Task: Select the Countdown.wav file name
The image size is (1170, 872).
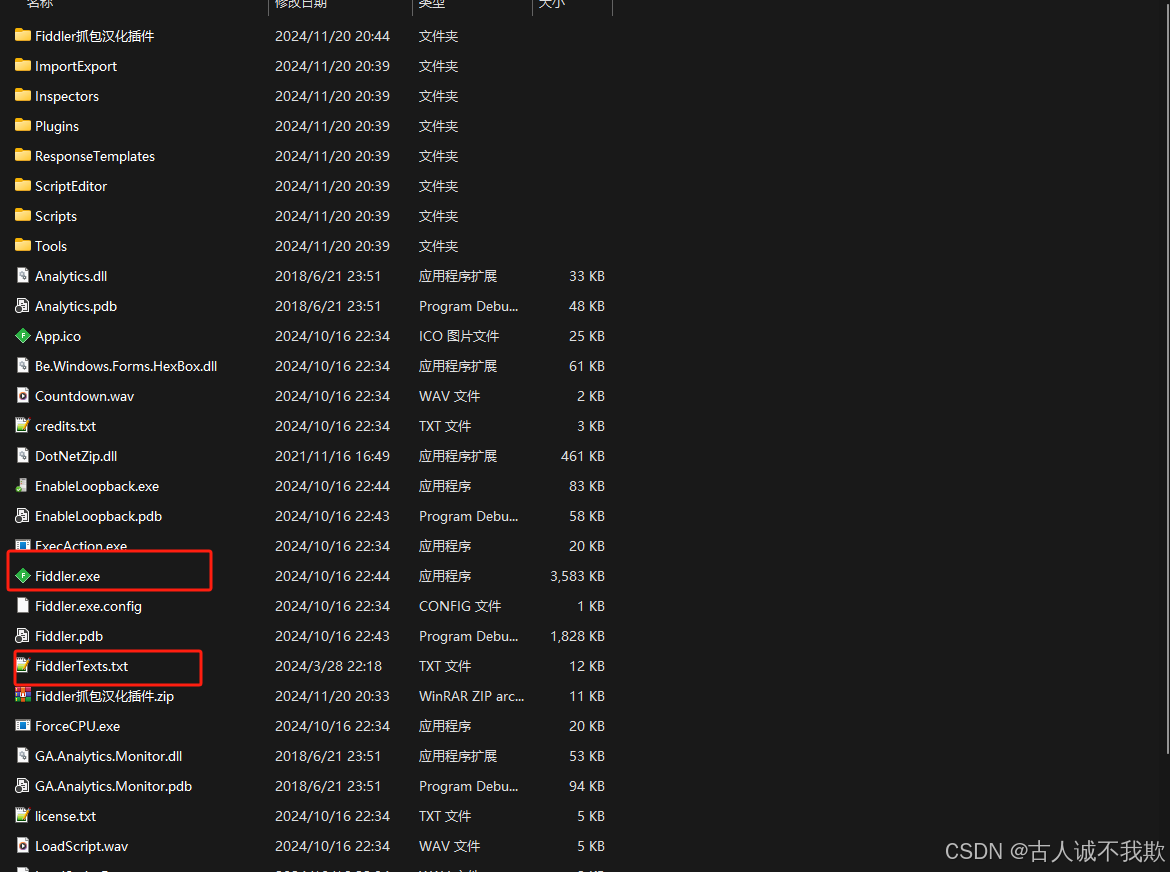Action: 84,396
